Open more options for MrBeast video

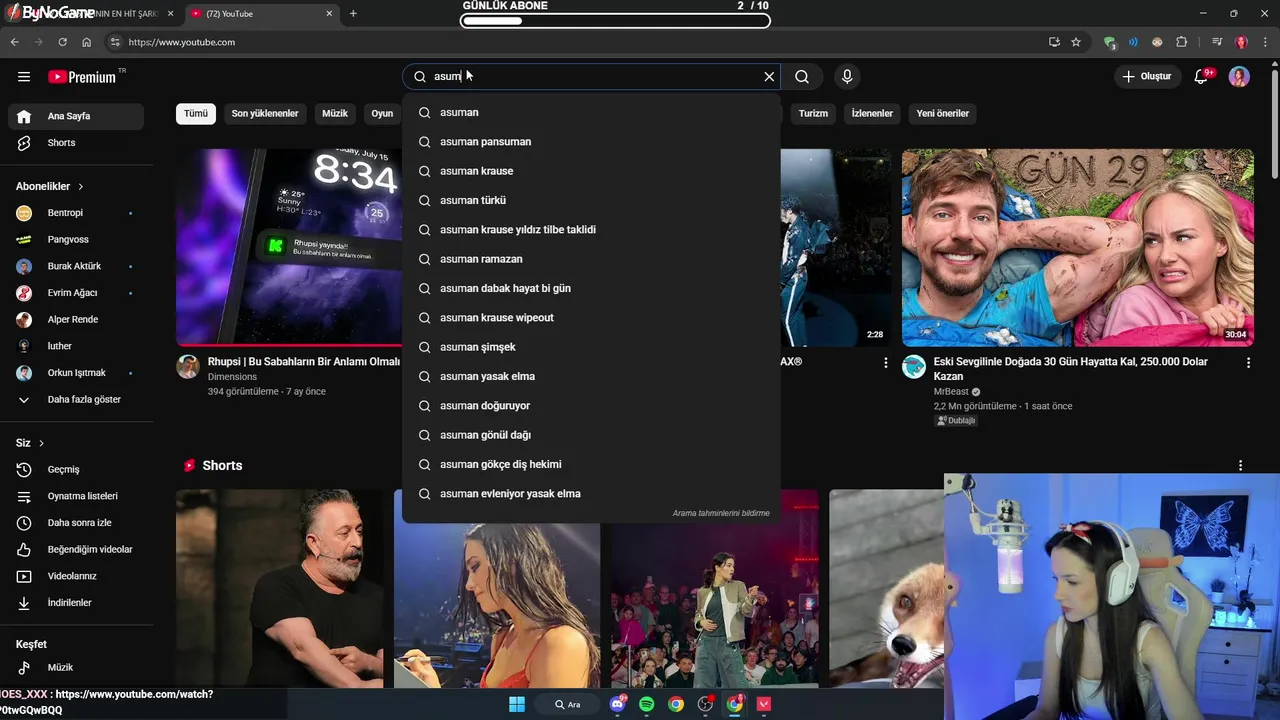tap(1247, 363)
